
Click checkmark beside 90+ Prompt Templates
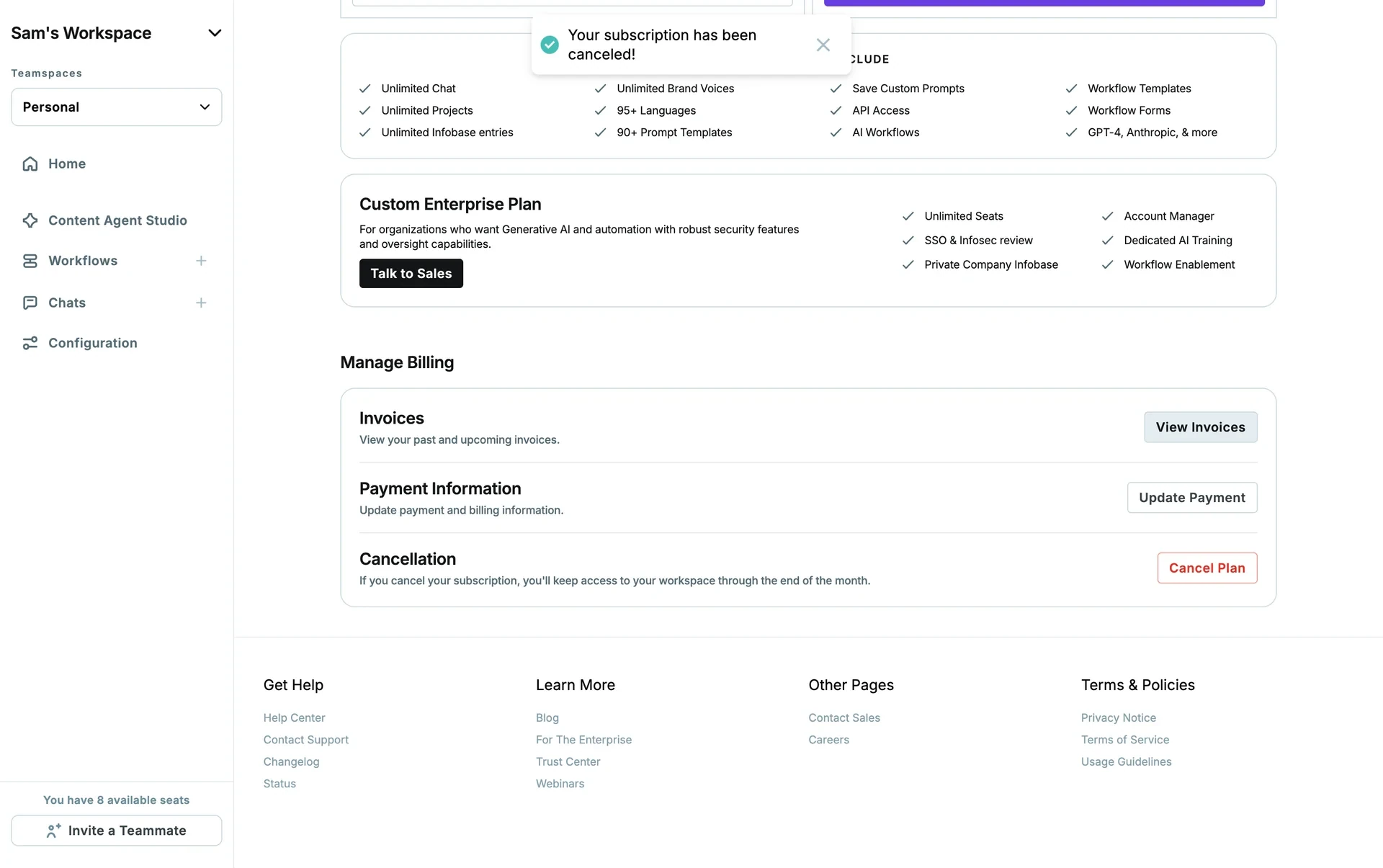coord(601,133)
